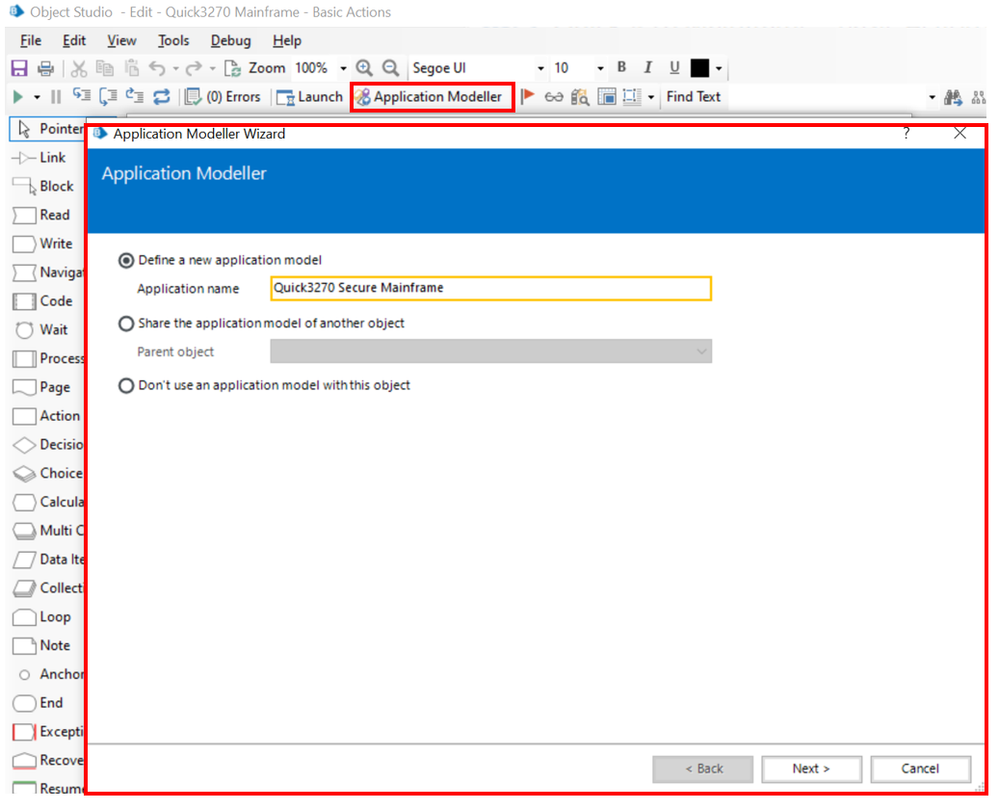Select the Pointer tool
The height and width of the screenshot is (805, 999).
(48, 129)
